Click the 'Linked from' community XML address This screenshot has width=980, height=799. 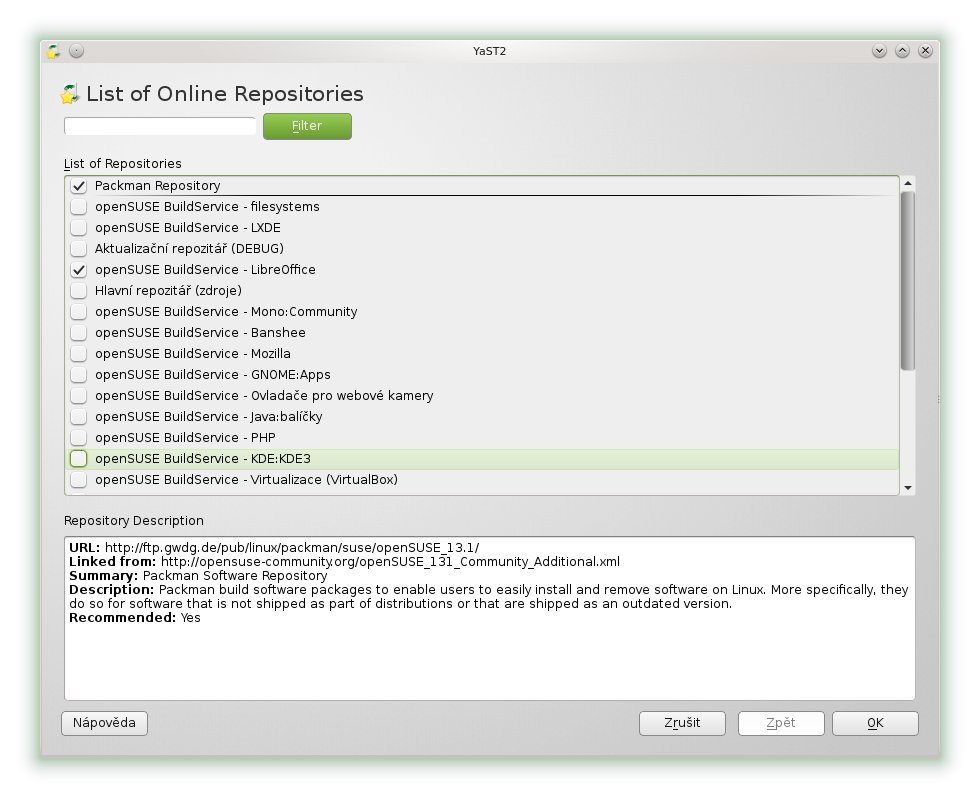pyautogui.click(x=390, y=561)
